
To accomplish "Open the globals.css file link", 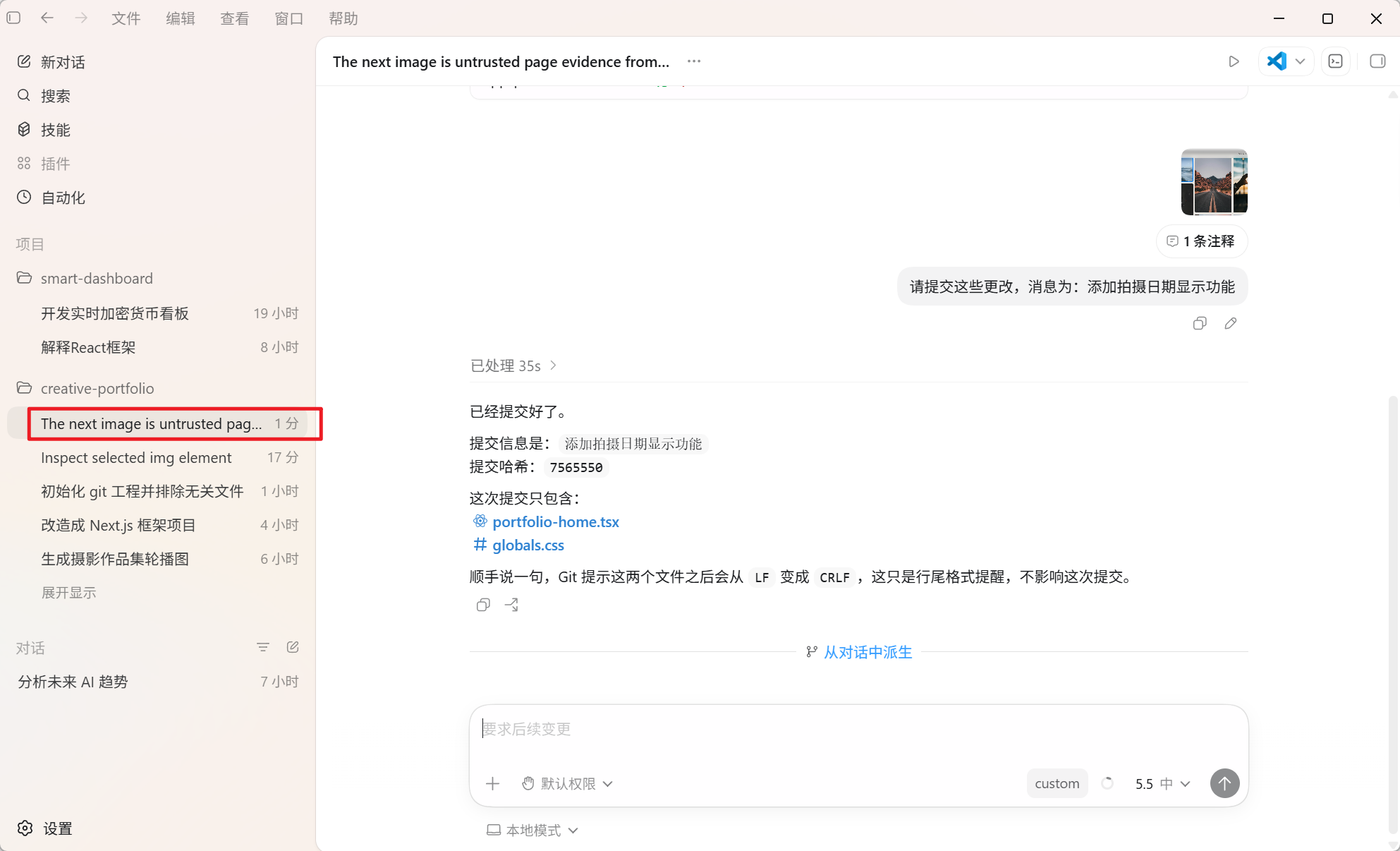I will tap(528, 545).
